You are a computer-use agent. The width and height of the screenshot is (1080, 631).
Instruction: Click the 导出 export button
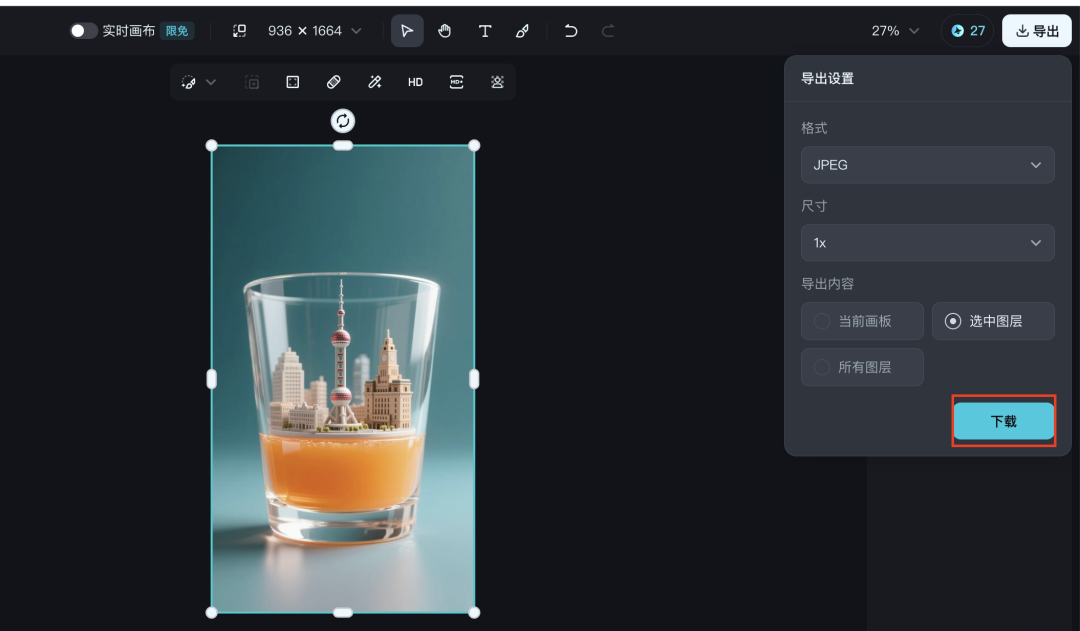(1037, 31)
